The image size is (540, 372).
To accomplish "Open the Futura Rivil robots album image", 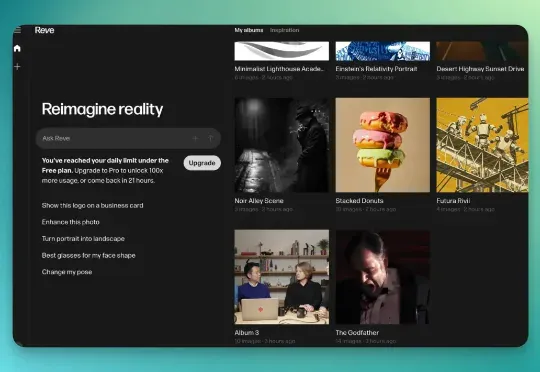I will pos(482,145).
